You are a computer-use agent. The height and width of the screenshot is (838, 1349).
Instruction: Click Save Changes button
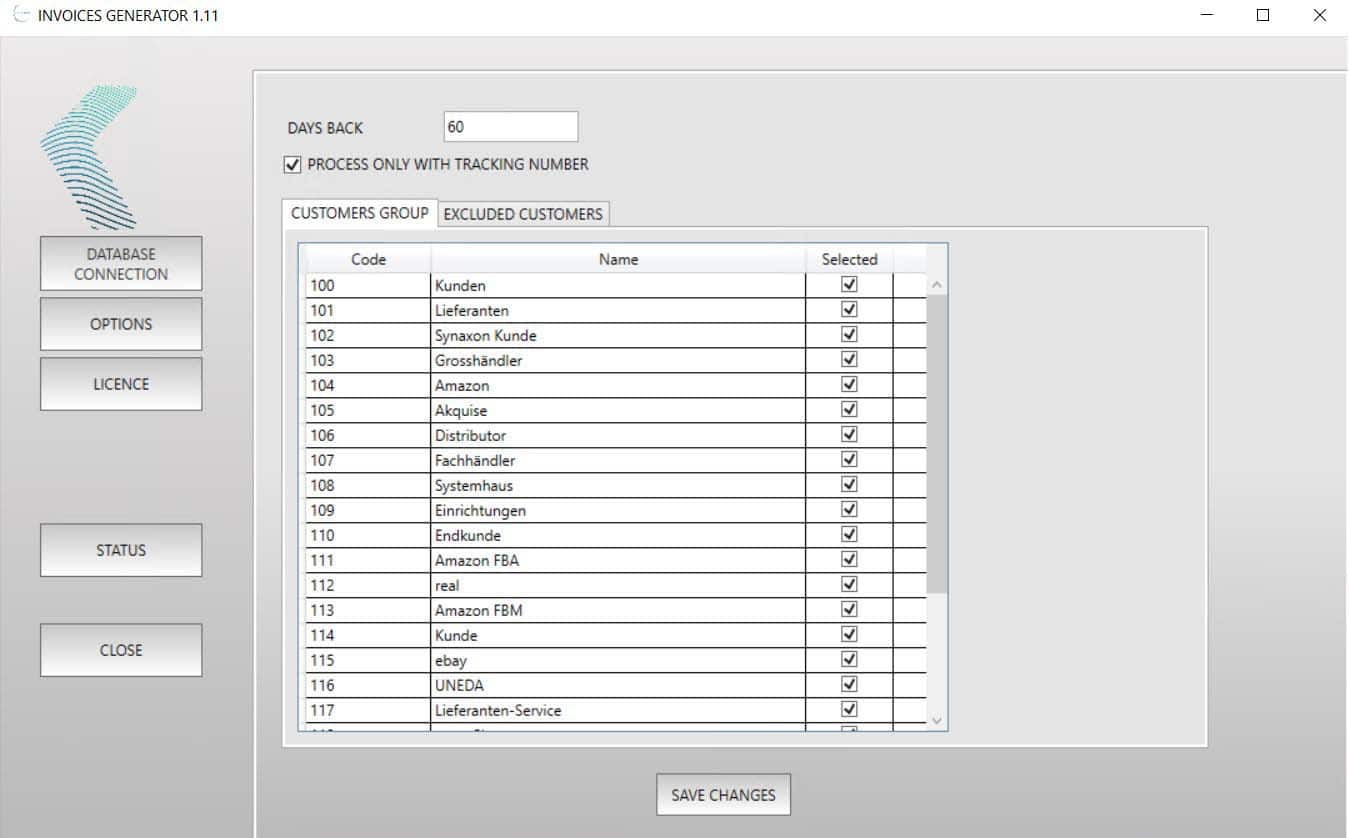point(723,795)
